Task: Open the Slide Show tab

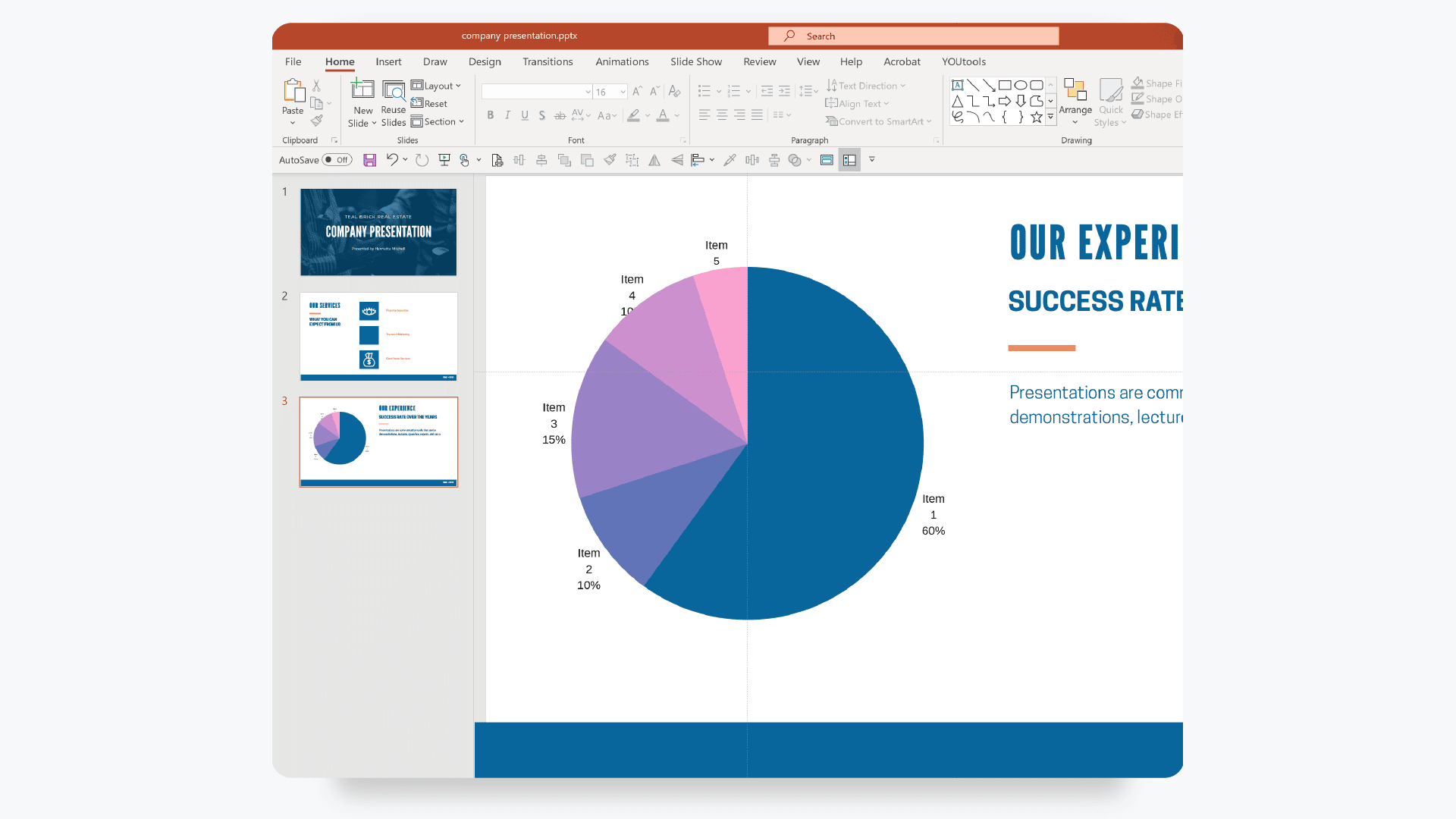Action: click(696, 61)
